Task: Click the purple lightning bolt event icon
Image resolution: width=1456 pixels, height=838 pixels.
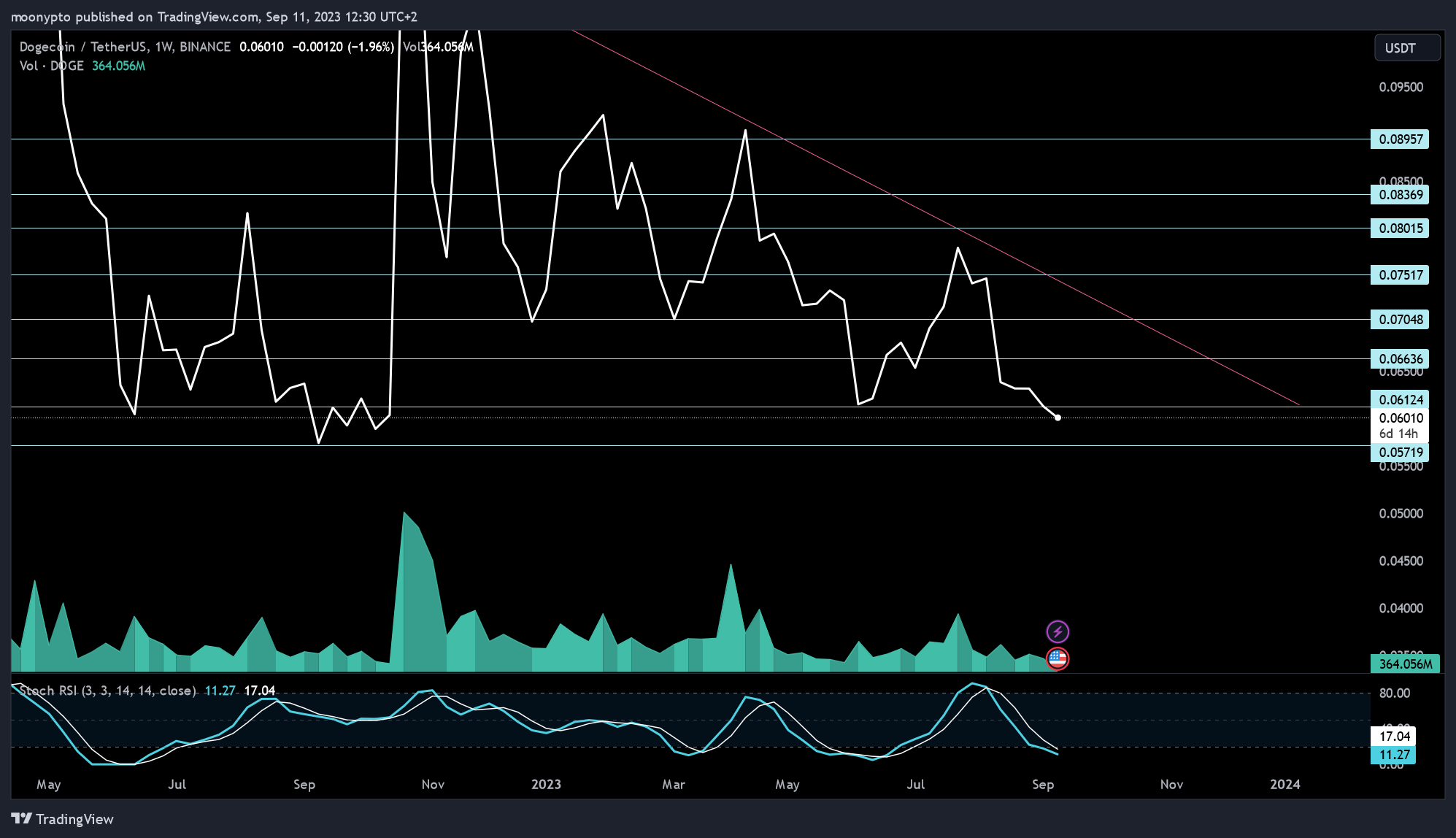Action: (x=1058, y=631)
